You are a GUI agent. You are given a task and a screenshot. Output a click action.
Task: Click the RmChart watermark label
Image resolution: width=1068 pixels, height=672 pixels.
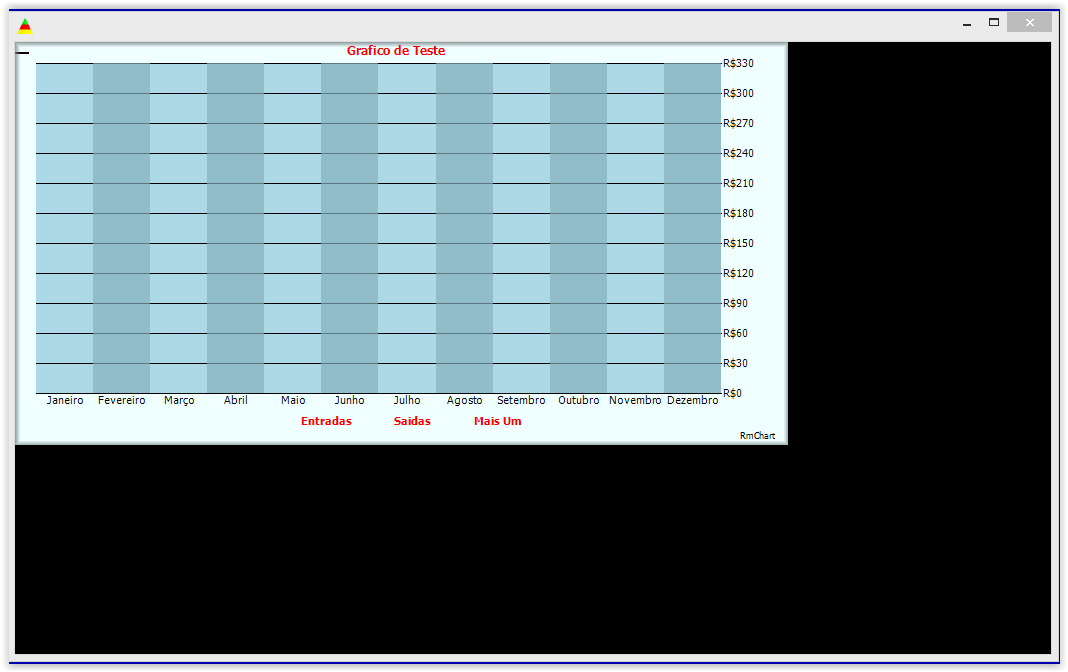pos(757,436)
